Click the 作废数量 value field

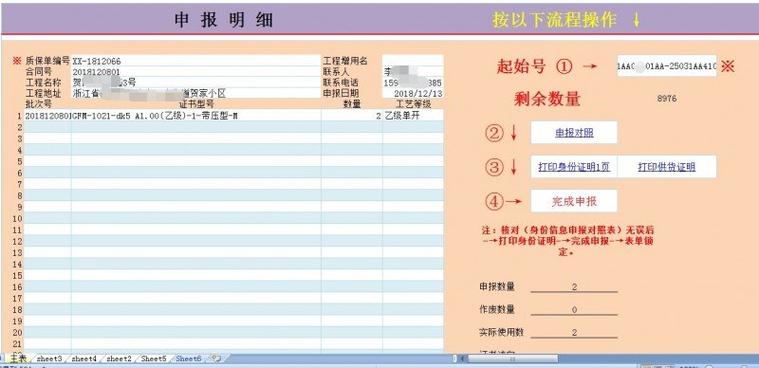(x=574, y=310)
